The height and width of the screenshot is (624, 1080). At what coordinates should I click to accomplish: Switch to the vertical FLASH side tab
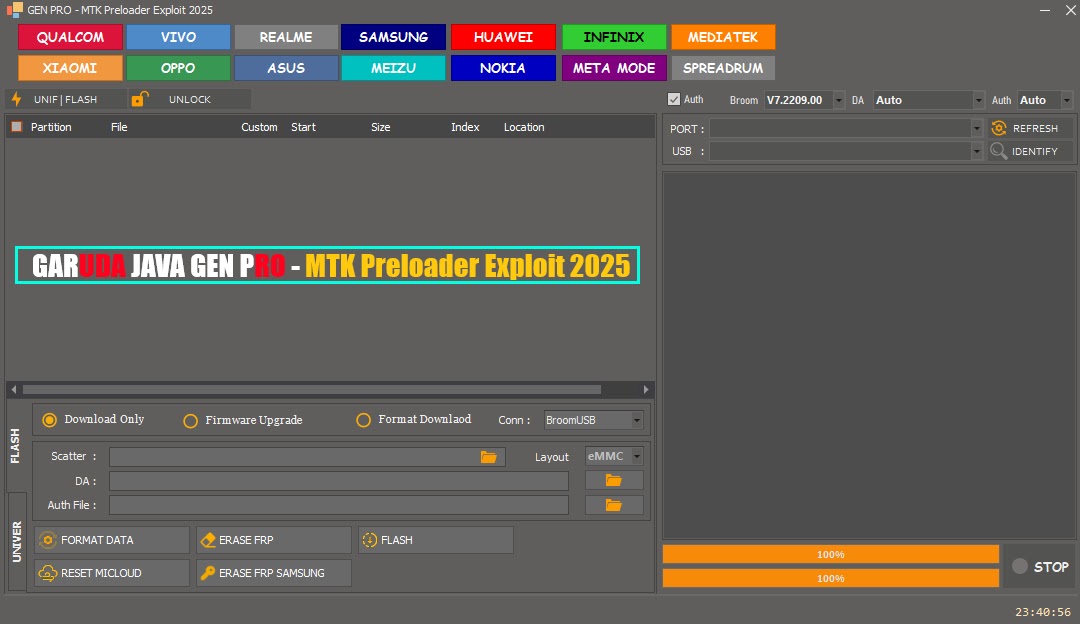(x=16, y=446)
